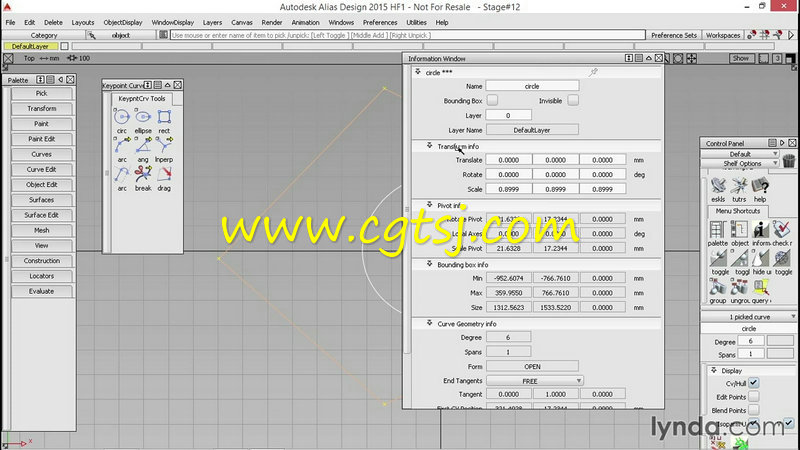The image size is (800, 450).
Task: Click the Workspaces button
Action: 722,35
